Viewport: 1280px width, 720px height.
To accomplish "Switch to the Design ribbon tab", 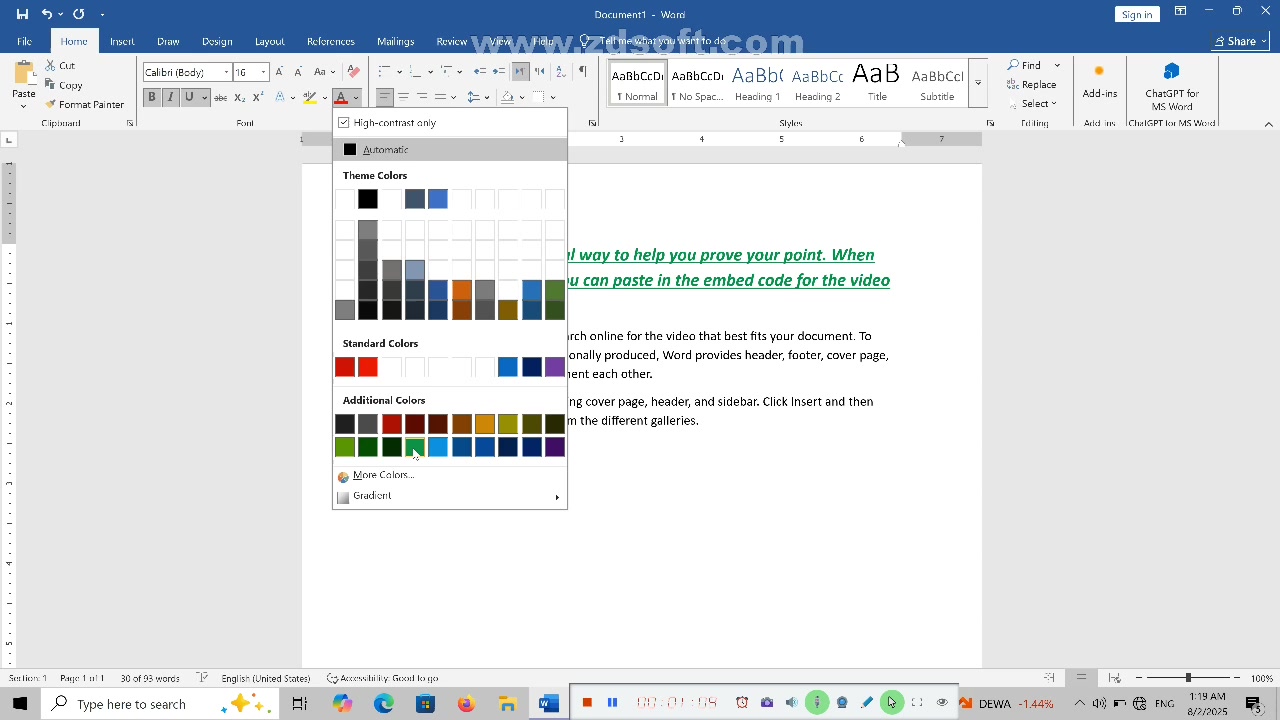I will (217, 42).
